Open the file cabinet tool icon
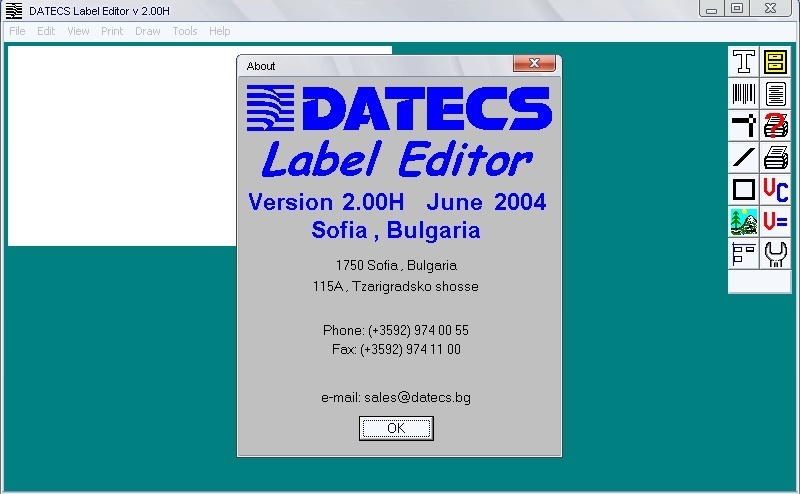The width and height of the screenshot is (800, 494). click(x=776, y=62)
